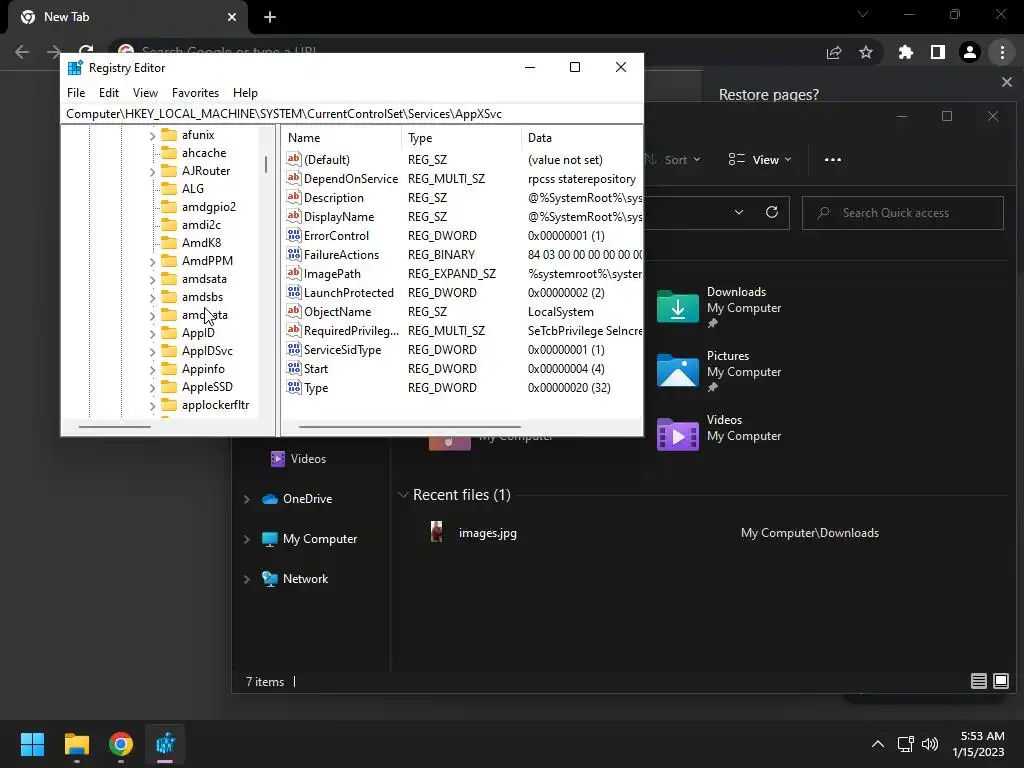Select the amdgpio2 key folder icon

[x=169, y=207]
